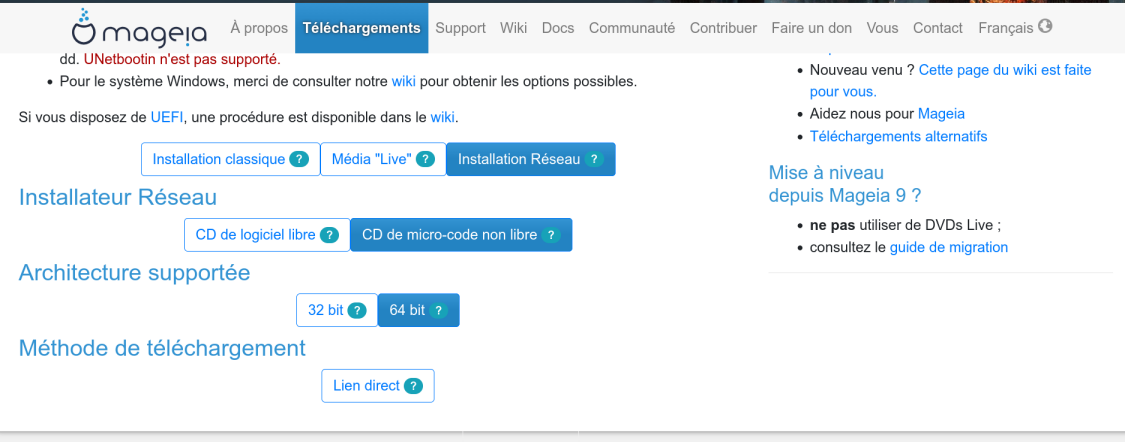Screen dimensions: 1125x442
Task: Follow wiki link for Windows options
Action: point(404,82)
